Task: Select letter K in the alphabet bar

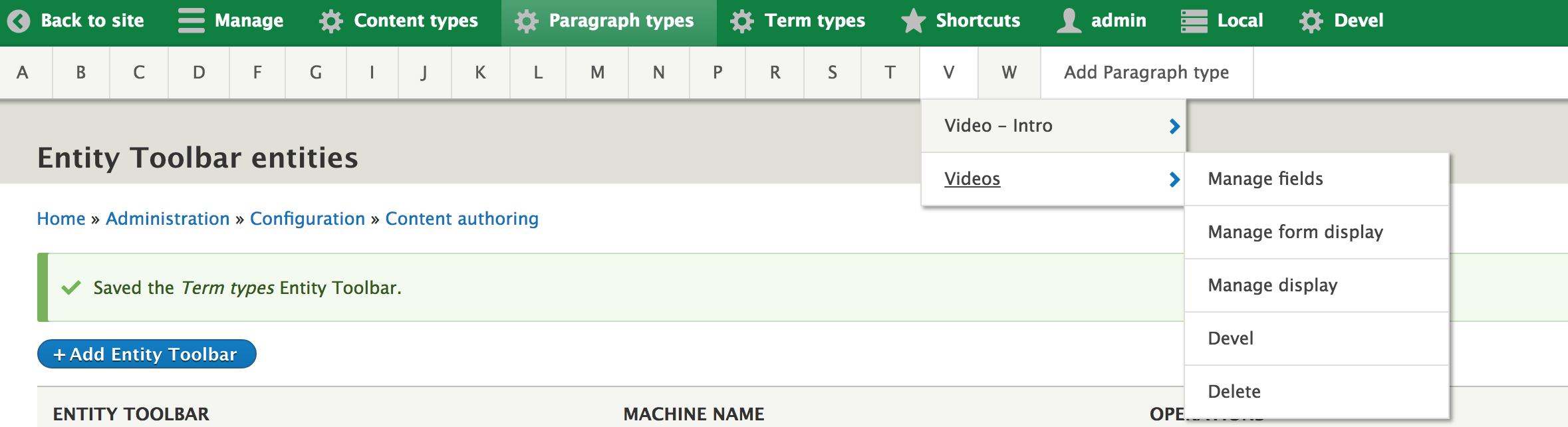Action: coord(480,72)
